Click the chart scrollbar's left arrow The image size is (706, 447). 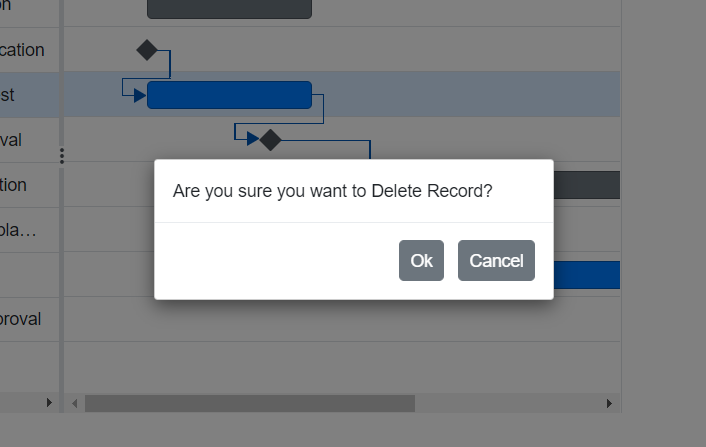[74, 403]
